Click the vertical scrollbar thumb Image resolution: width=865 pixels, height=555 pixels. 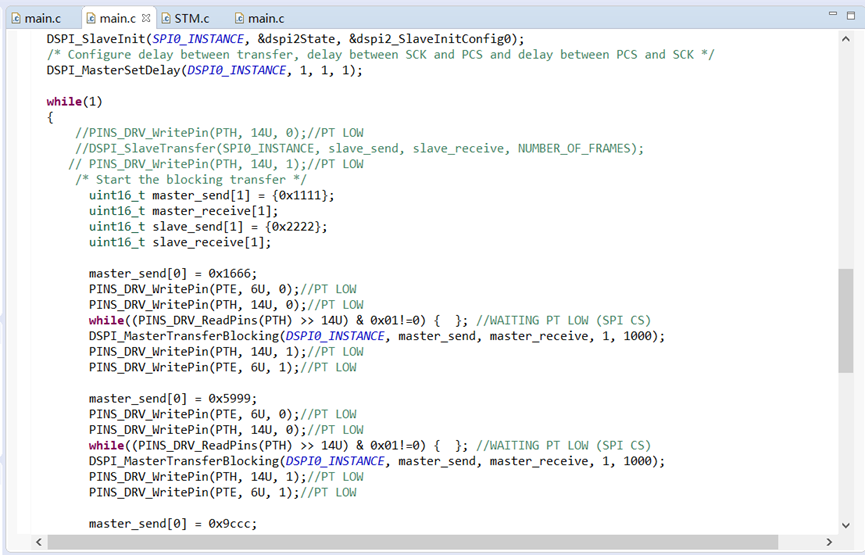coord(846,321)
